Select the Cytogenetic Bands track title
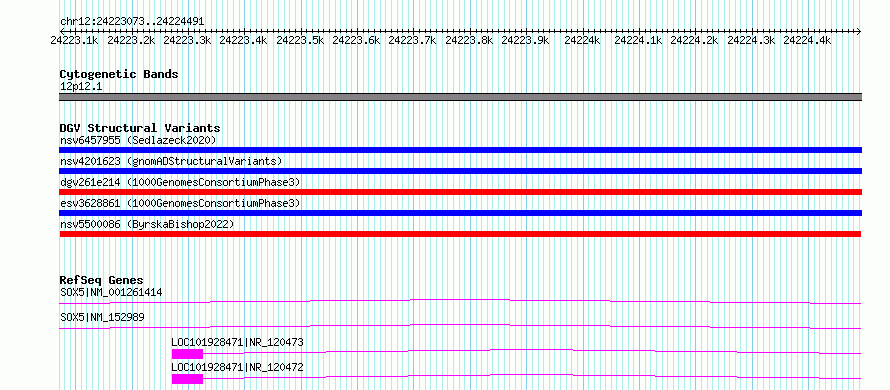This screenshot has width=890, height=390. (119, 74)
